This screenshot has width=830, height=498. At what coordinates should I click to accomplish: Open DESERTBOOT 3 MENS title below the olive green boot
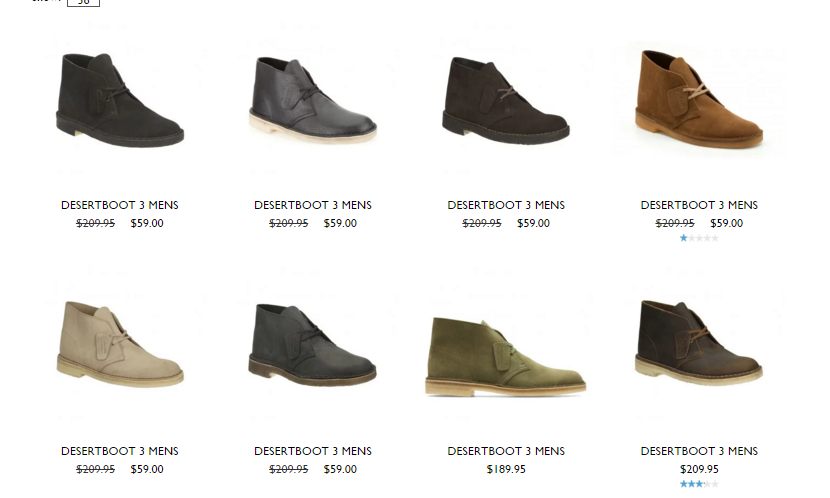[506, 451]
